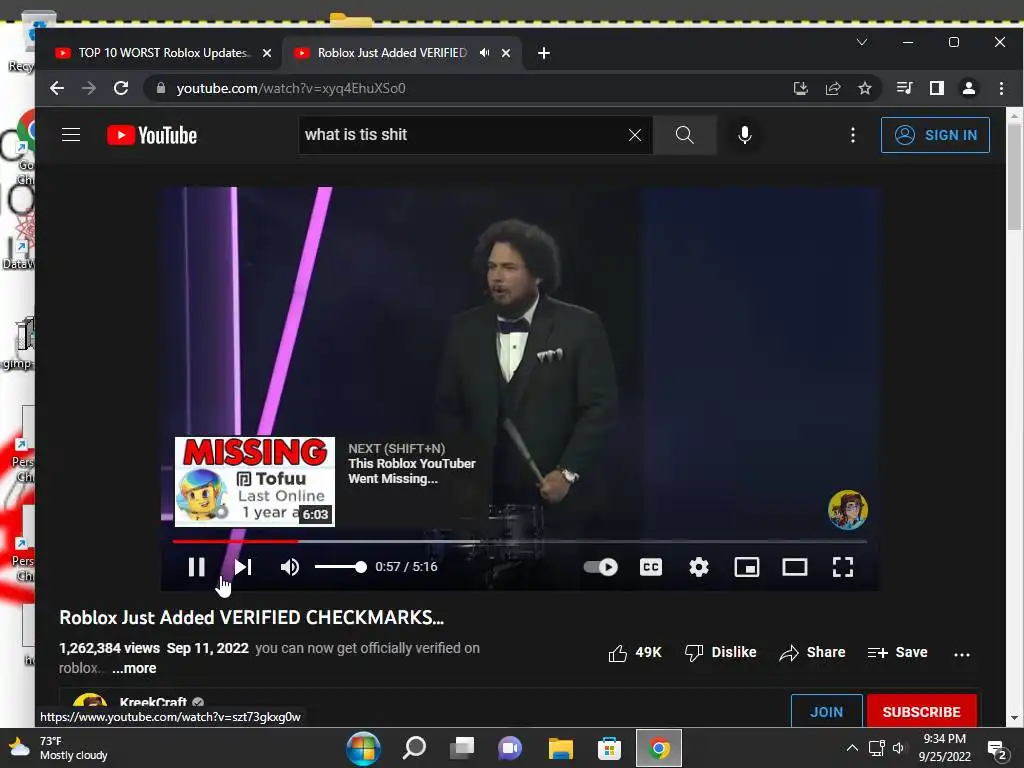The width and height of the screenshot is (1024, 768).
Task: Go forward in browser history
Action: click(89, 88)
